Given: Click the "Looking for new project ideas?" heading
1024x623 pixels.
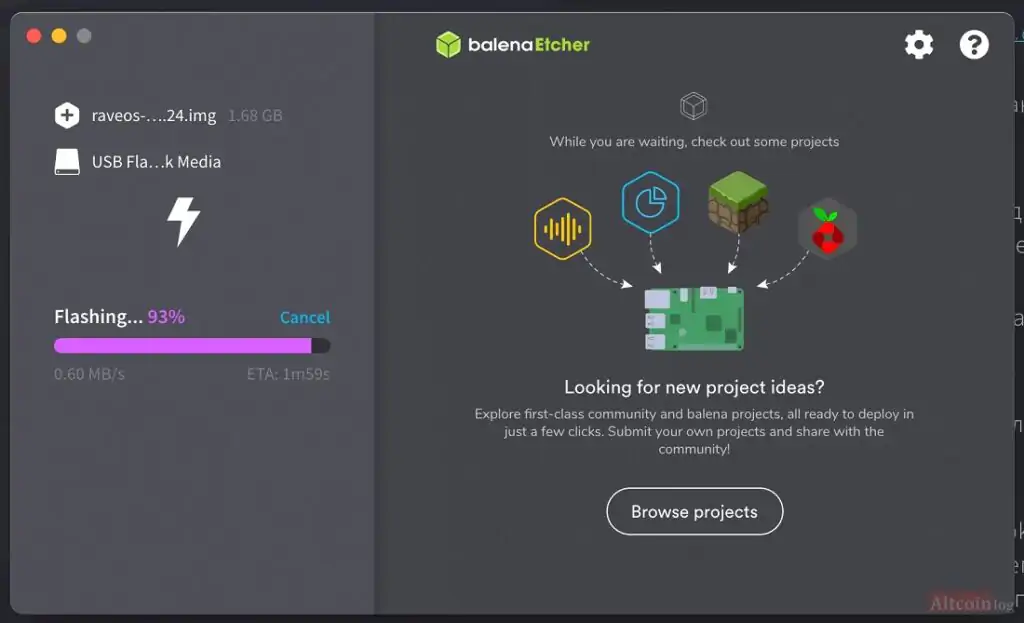Looking at the screenshot, I should point(694,387).
